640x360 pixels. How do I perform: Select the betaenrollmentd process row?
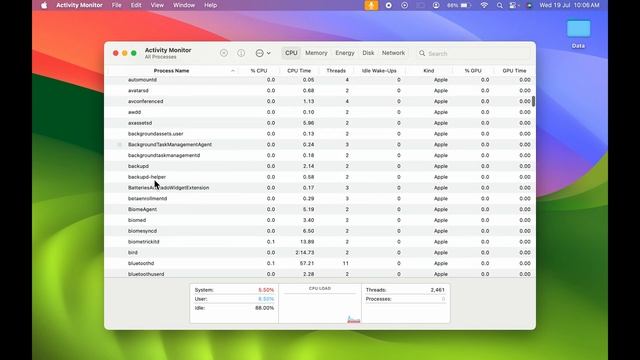pyautogui.click(x=320, y=199)
